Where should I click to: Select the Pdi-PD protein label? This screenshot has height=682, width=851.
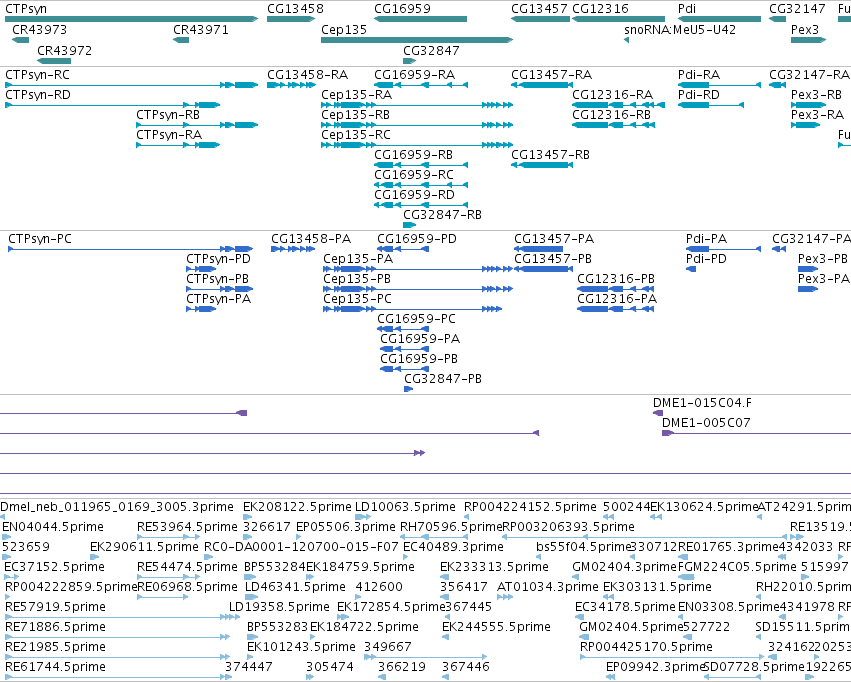coord(706,259)
